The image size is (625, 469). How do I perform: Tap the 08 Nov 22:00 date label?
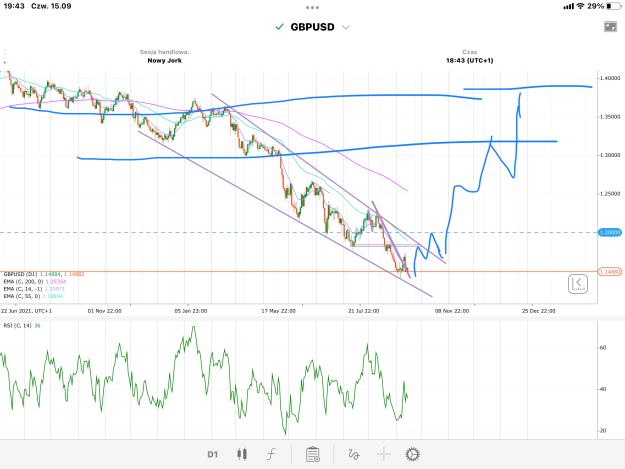pos(452,311)
